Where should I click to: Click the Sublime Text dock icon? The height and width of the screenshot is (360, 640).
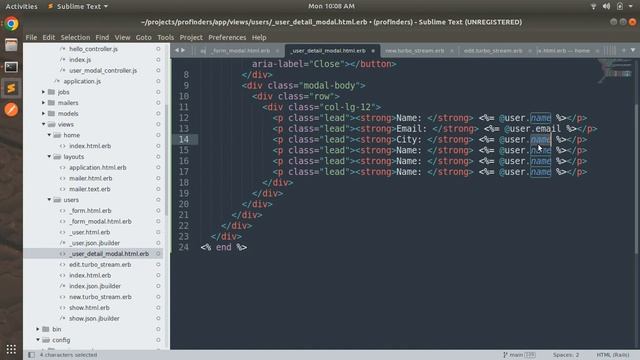click(11, 88)
